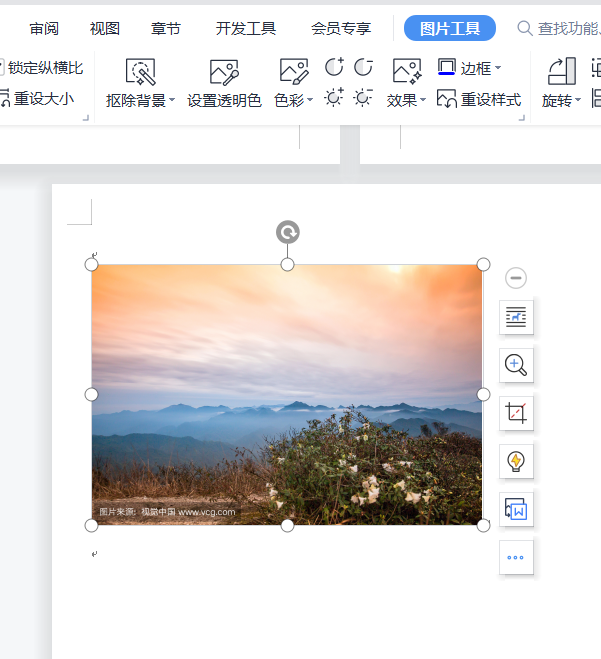Screen dimensions: 601x659
Task: Increase picture contrast
Action: coord(334,67)
